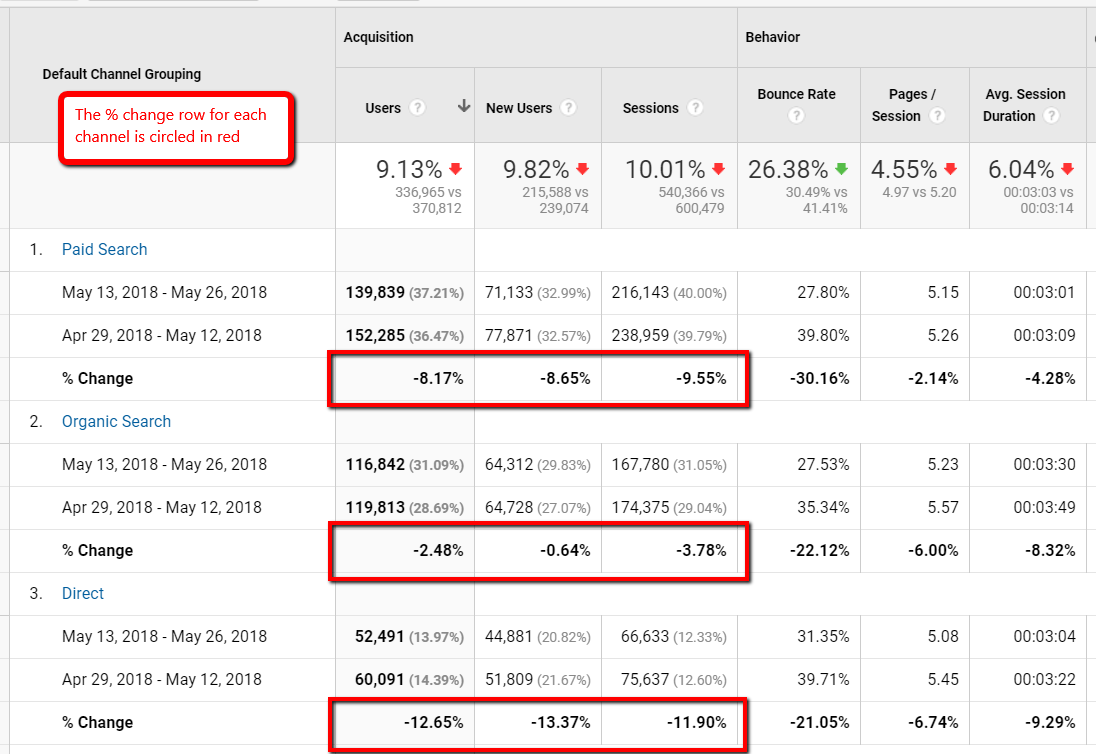Screen dimensions: 1096x754
Task: Select the 4.55% Pages per Session change
Action: (904, 169)
